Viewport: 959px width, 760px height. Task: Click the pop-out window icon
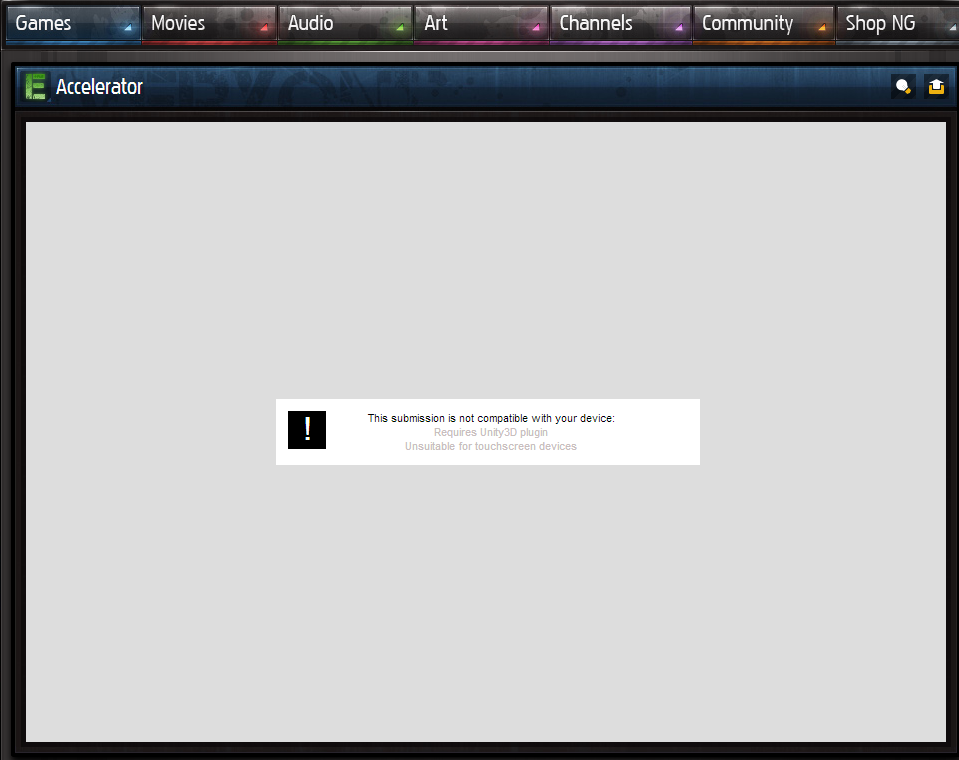tap(936, 87)
